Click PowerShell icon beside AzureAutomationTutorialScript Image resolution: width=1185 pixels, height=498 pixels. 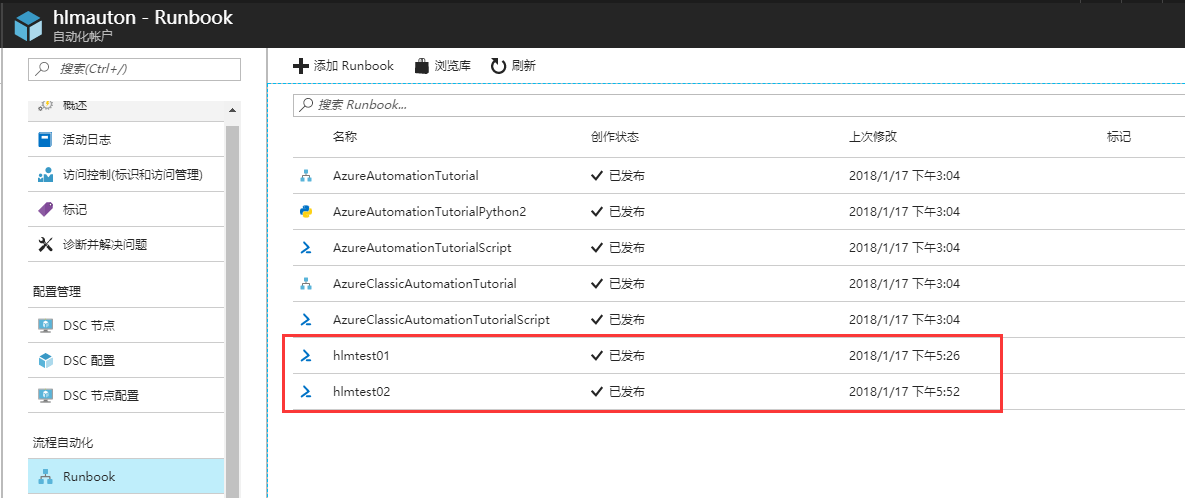pyautogui.click(x=305, y=248)
